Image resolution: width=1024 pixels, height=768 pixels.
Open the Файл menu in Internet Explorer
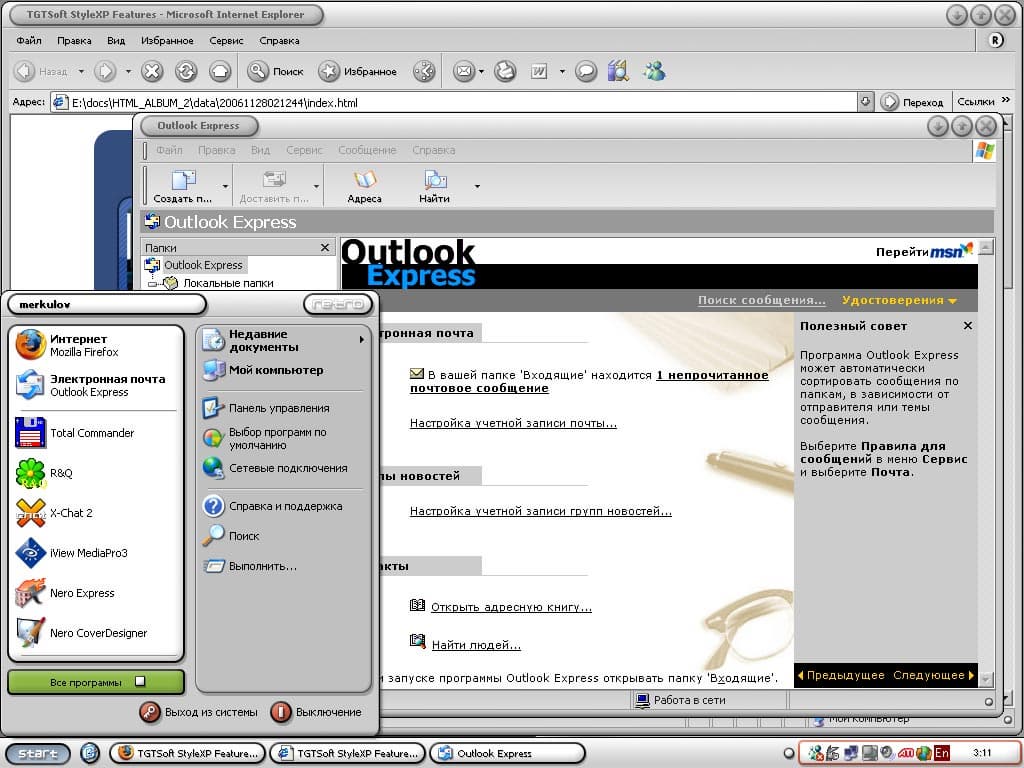[29, 40]
